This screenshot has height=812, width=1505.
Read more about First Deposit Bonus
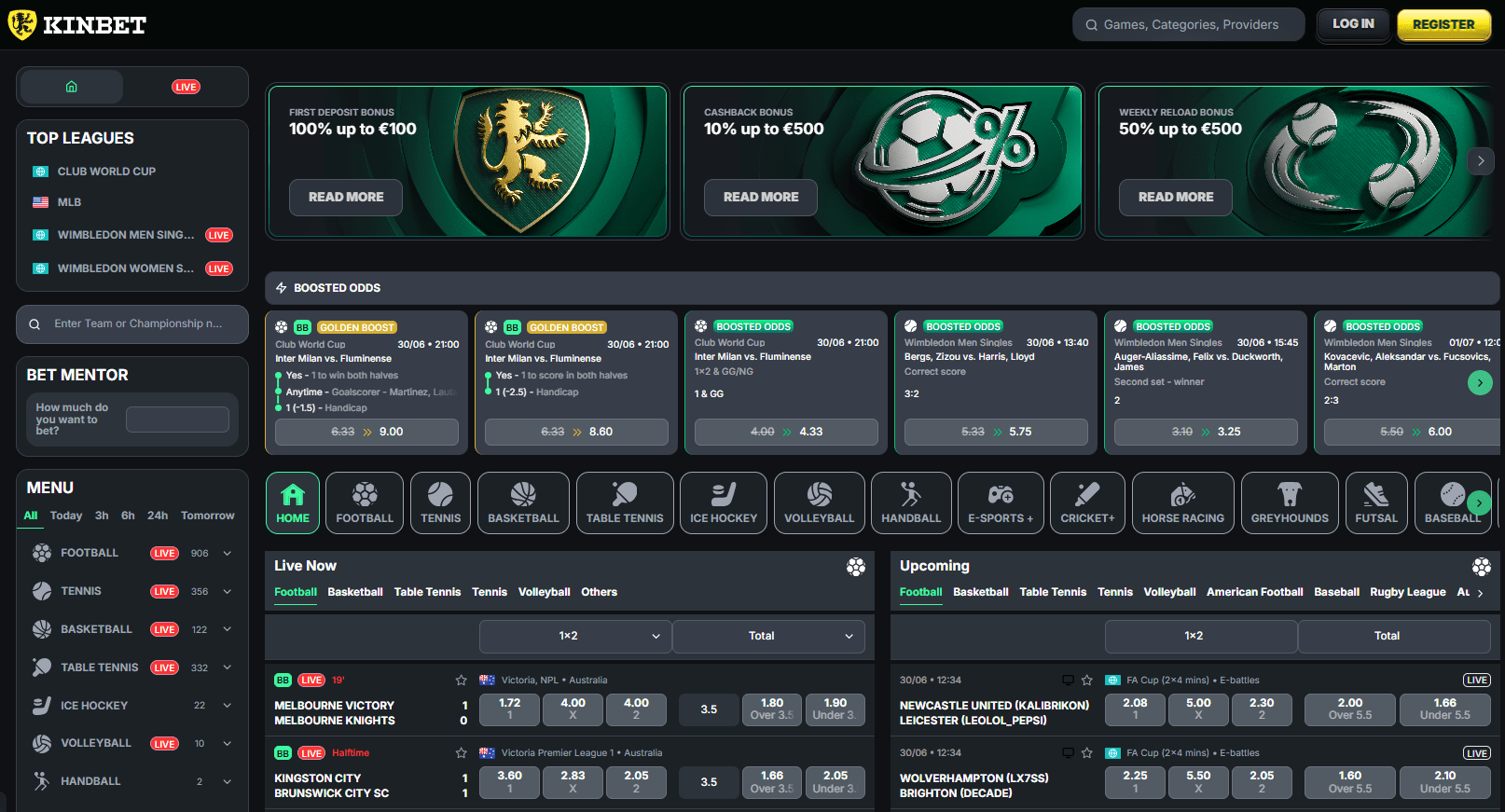pos(346,198)
